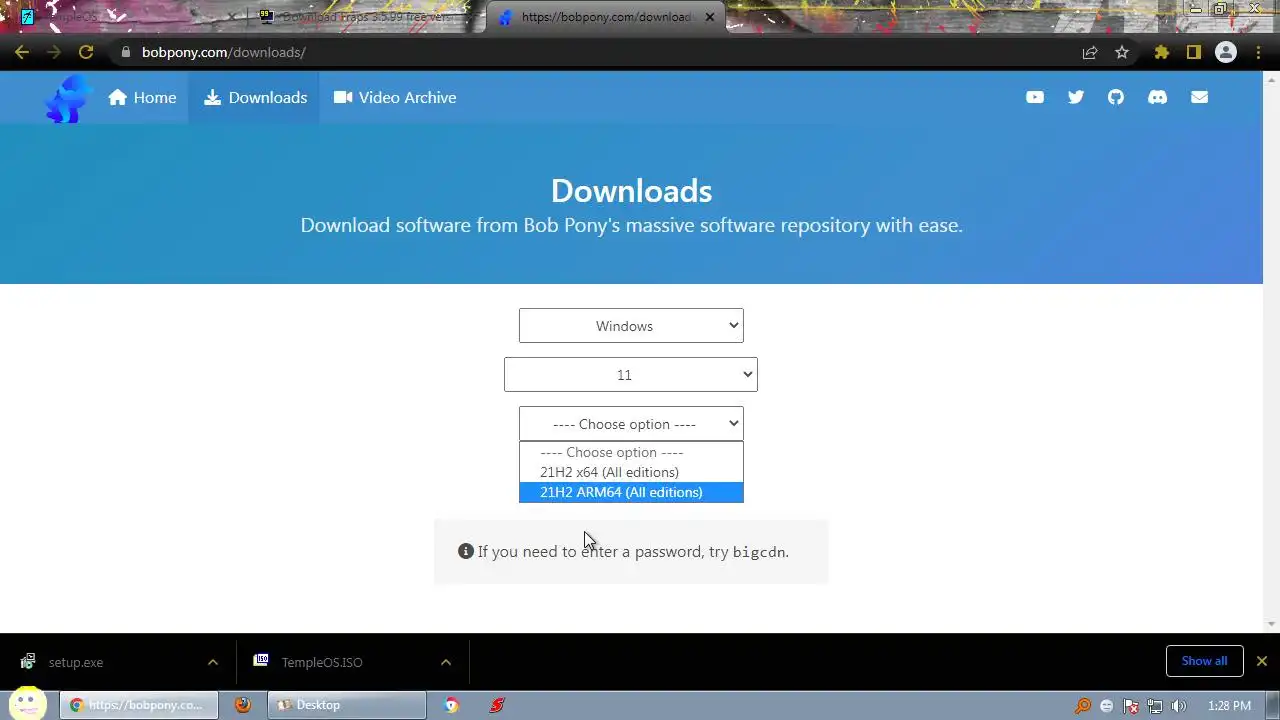Close the bobpony.com tab
The height and width of the screenshot is (720, 1280).
(710, 17)
